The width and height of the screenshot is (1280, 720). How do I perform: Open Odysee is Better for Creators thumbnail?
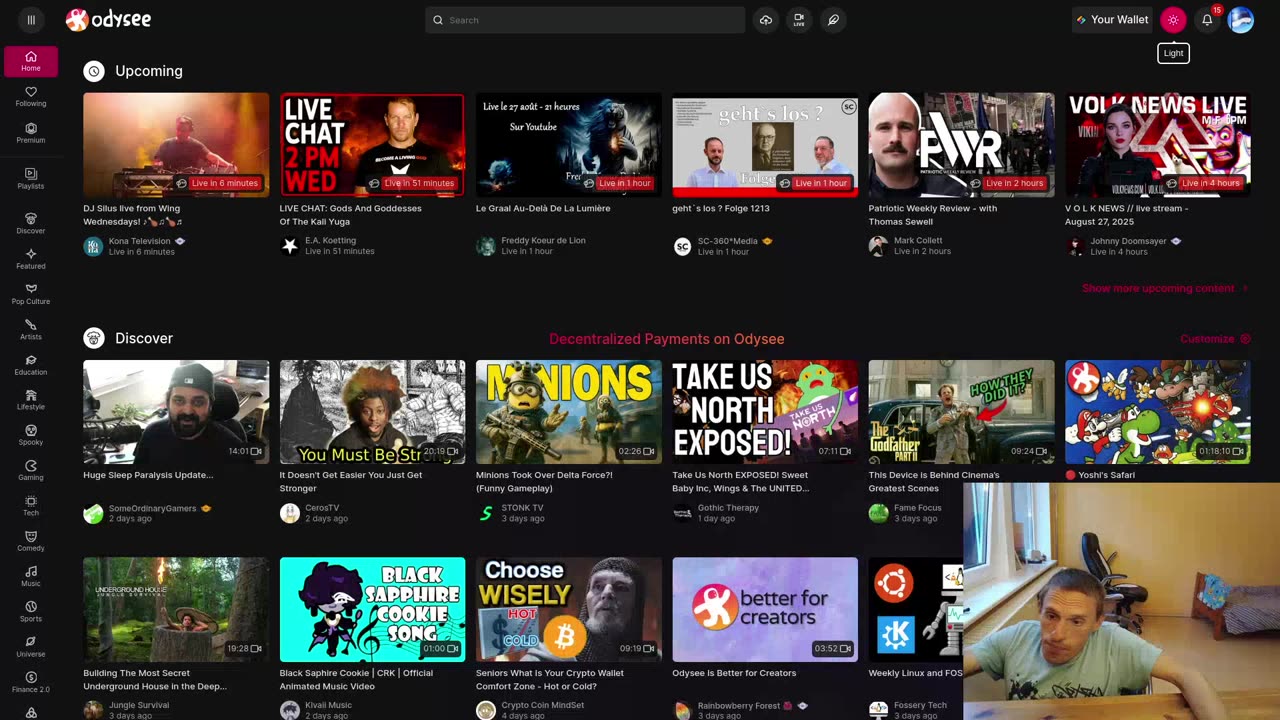(765, 609)
